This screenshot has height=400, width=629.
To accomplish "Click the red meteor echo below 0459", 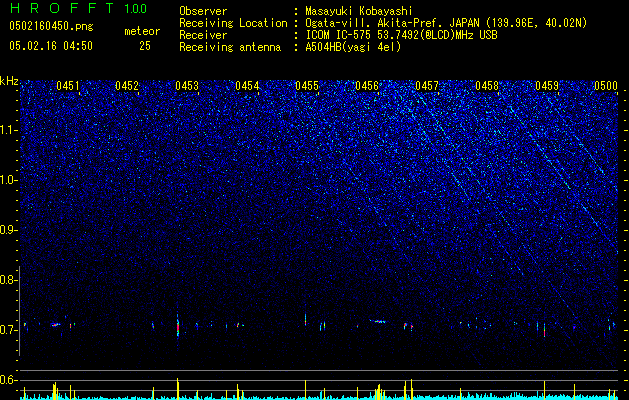I will click(544, 331).
